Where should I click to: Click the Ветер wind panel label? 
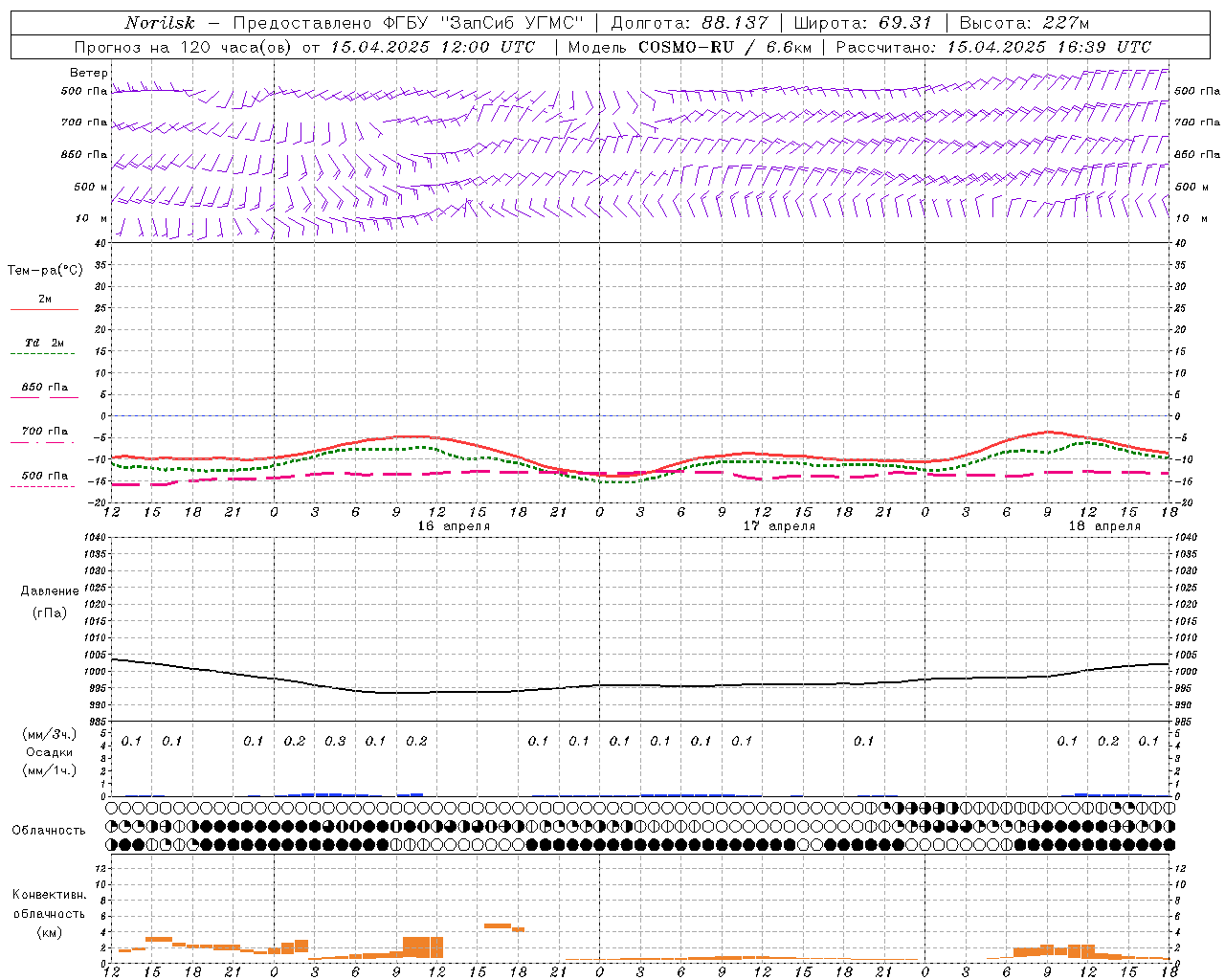coord(89,73)
